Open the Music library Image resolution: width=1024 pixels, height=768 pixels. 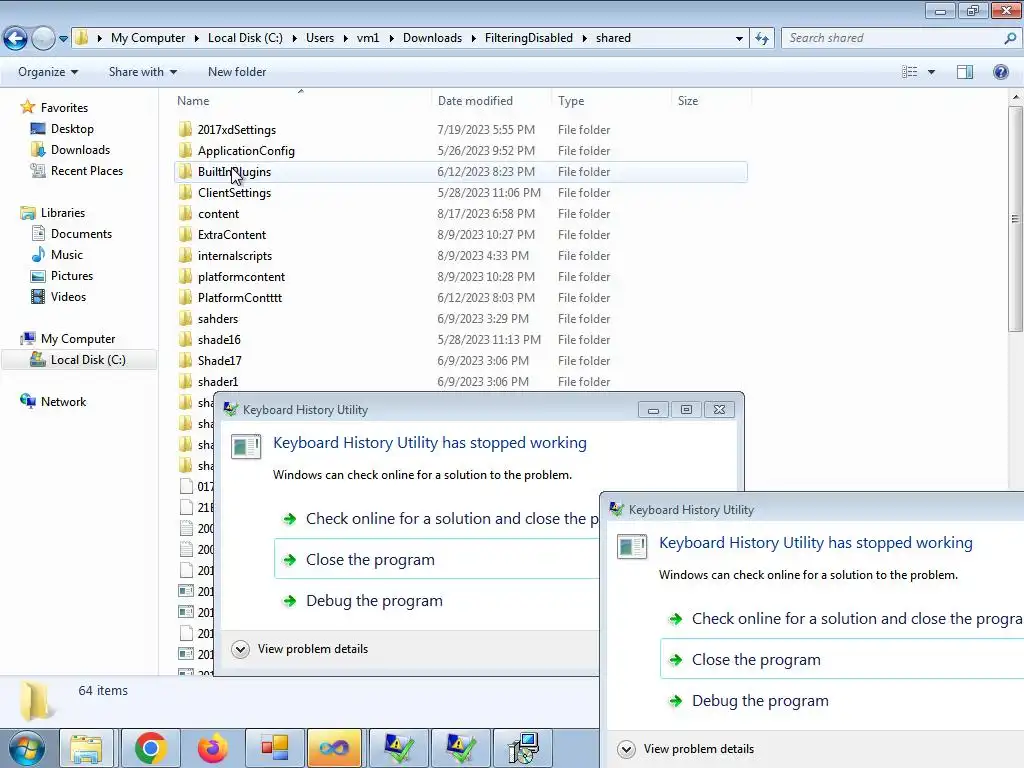pos(67,255)
